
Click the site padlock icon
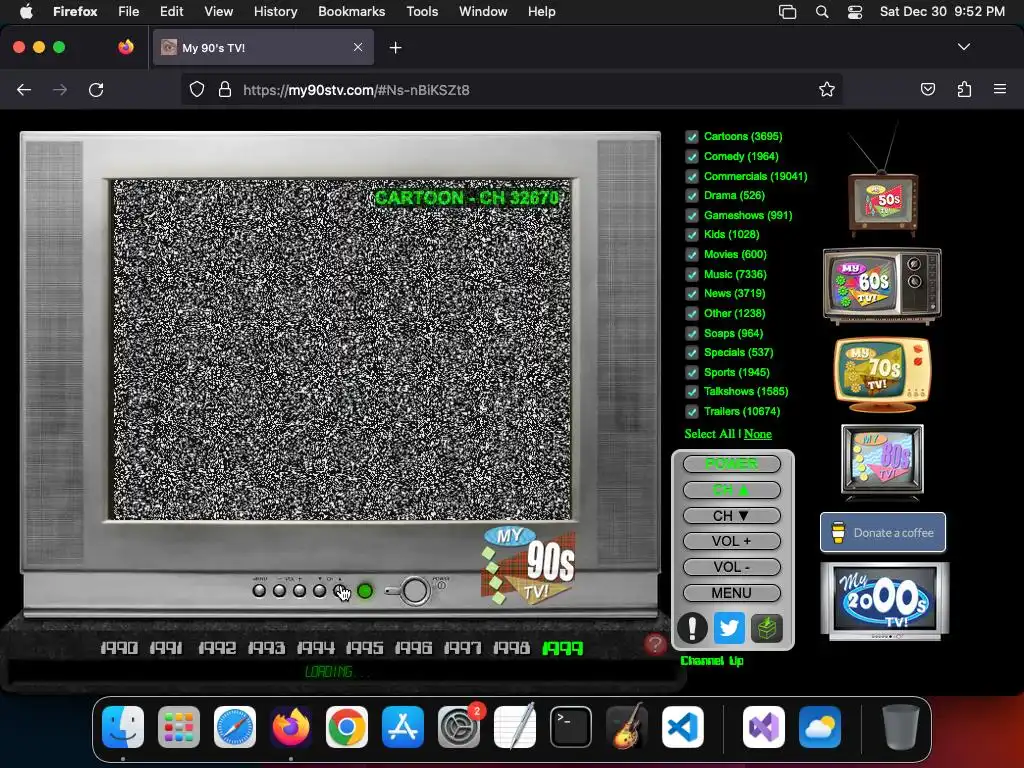click(225, 89)
